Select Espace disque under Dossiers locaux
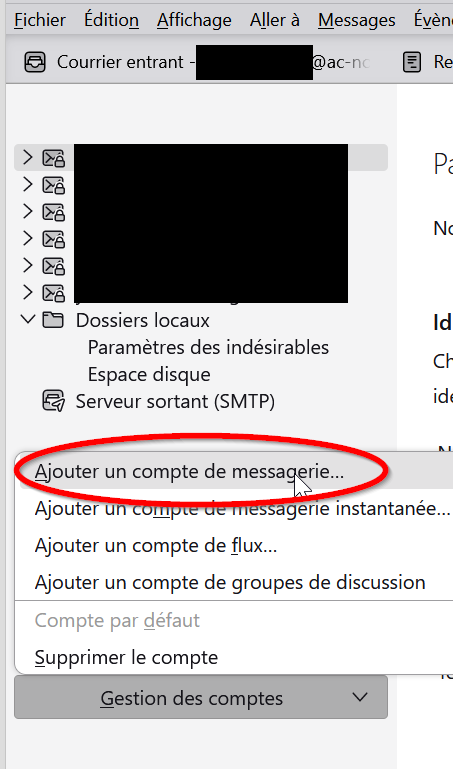 149,374
